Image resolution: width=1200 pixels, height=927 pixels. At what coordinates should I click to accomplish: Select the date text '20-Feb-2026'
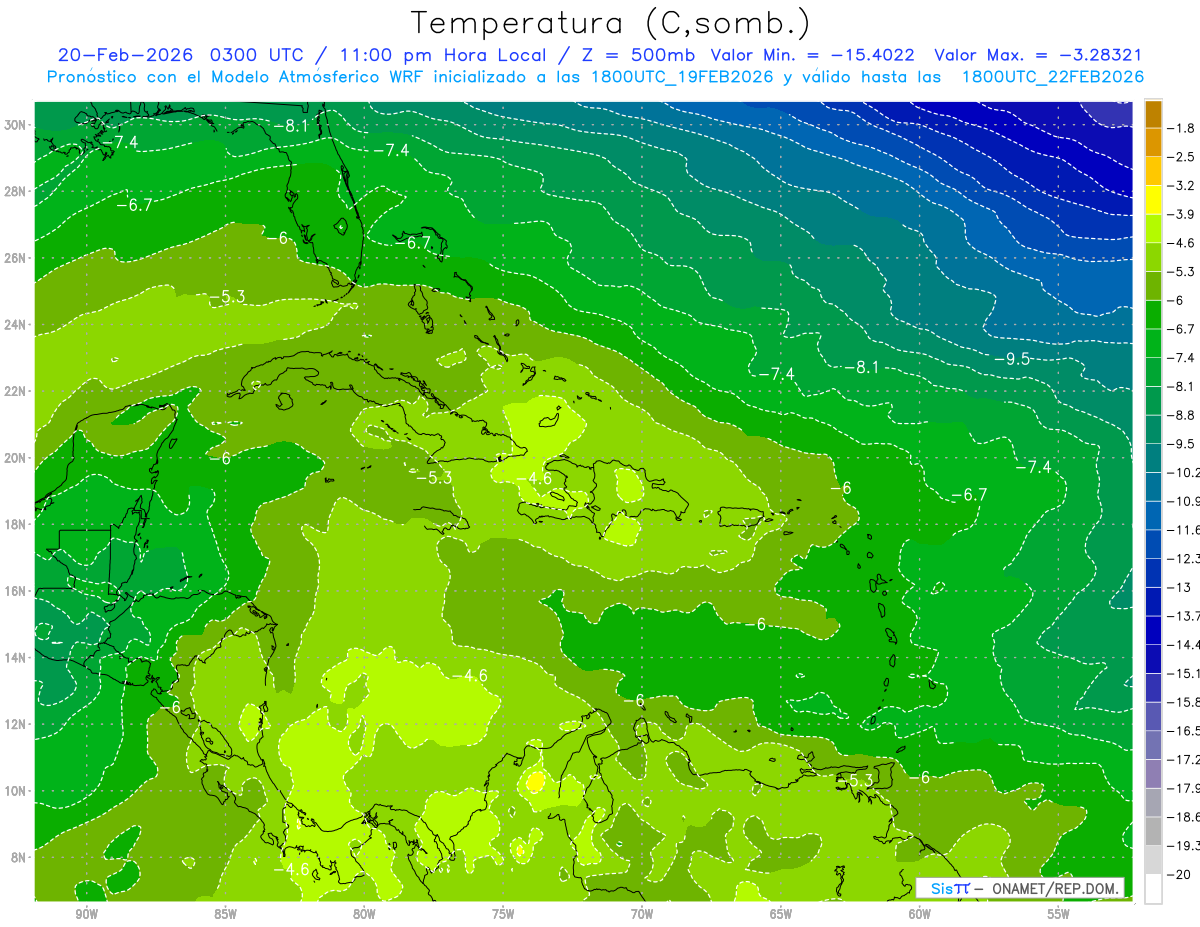pyautogui.click(x=124, y=56)
